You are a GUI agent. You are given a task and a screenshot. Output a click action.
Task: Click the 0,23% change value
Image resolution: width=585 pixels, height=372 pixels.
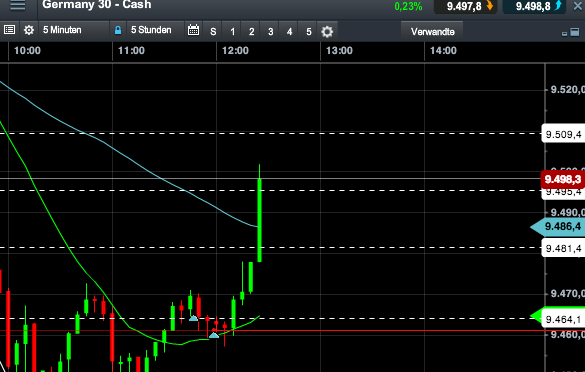pyautogui.click(x=408, y=6)
